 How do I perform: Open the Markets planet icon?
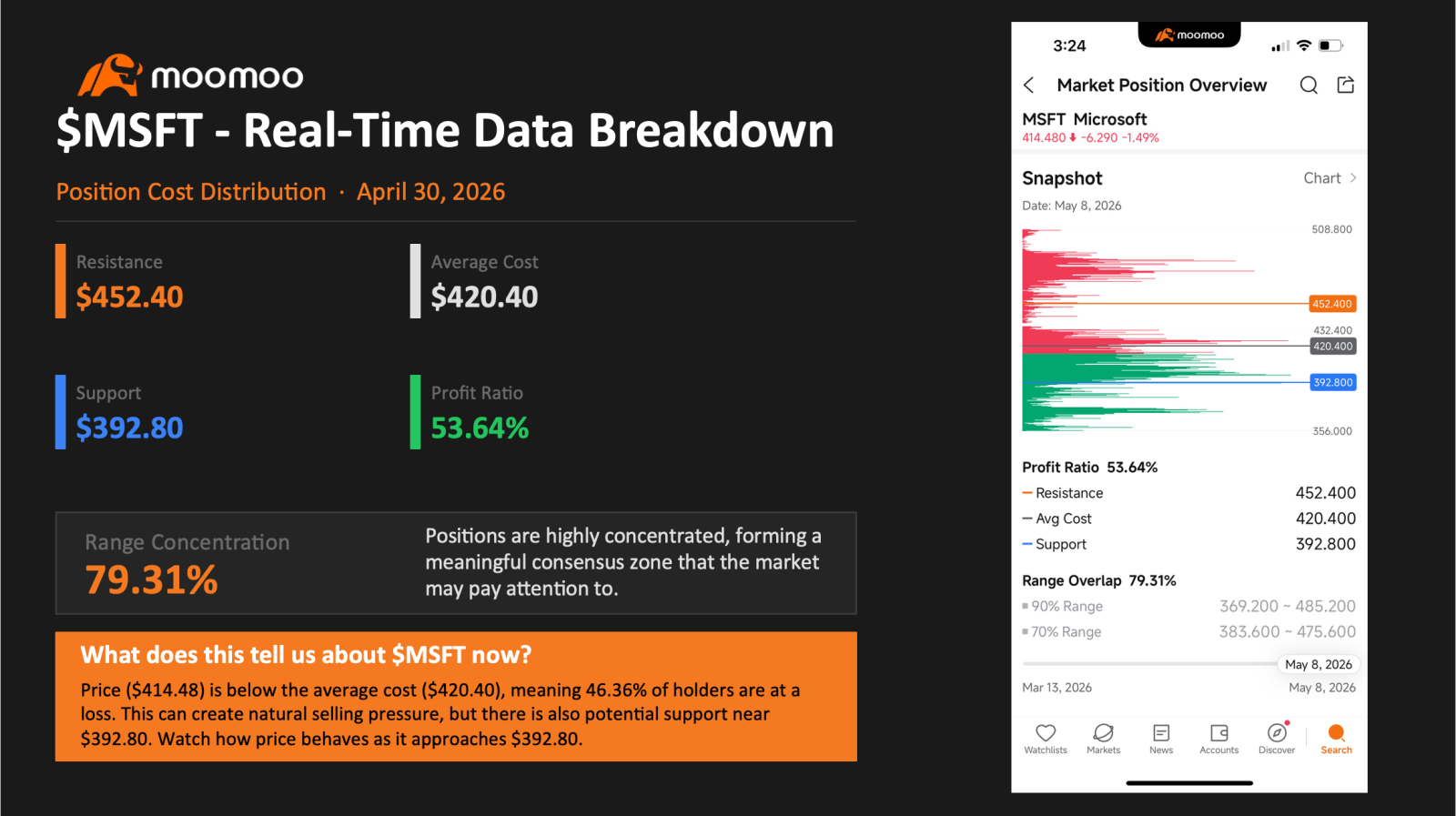click(x=1103, y=739)
